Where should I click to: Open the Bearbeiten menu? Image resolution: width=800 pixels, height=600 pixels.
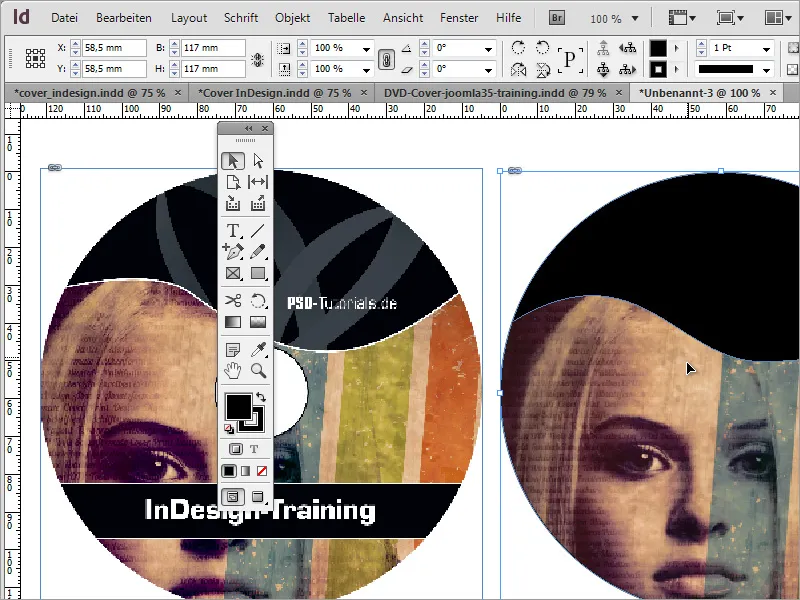123,18
